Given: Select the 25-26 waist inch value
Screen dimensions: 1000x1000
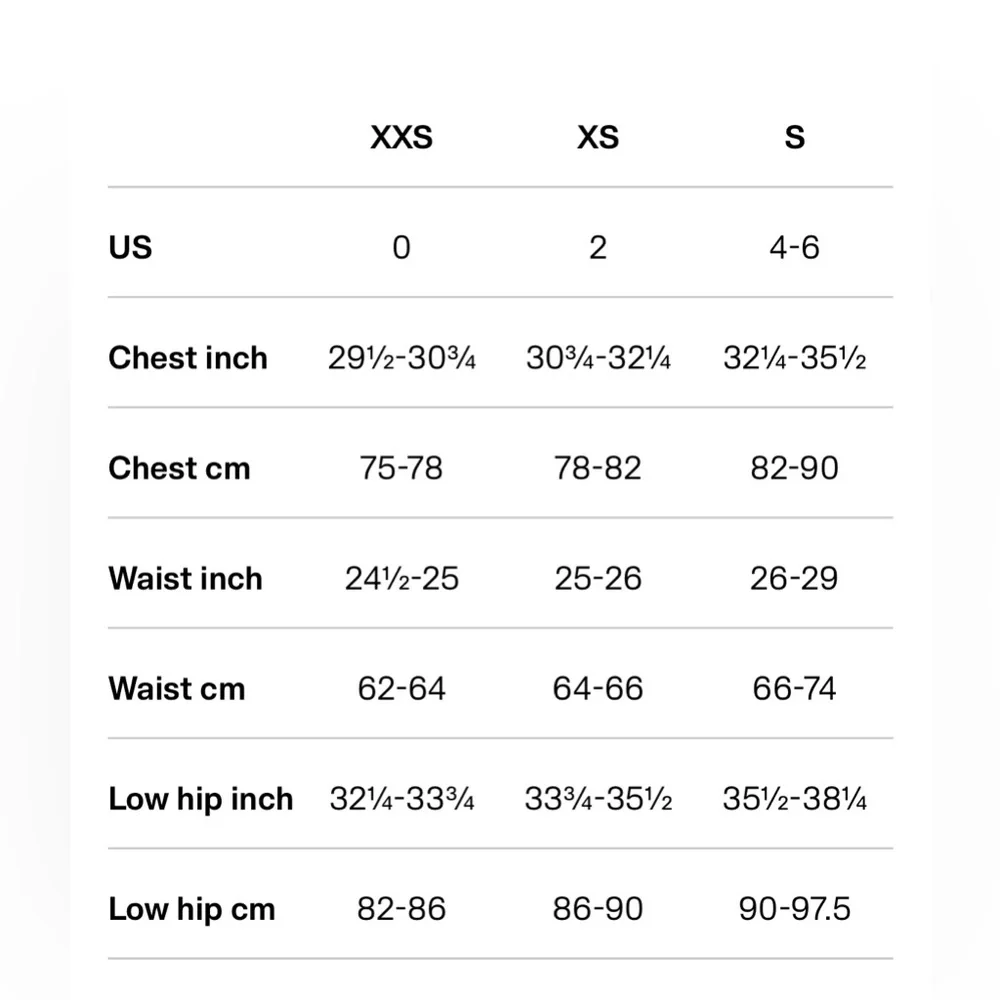Looking at the screenshot, I should pos(598,578).
